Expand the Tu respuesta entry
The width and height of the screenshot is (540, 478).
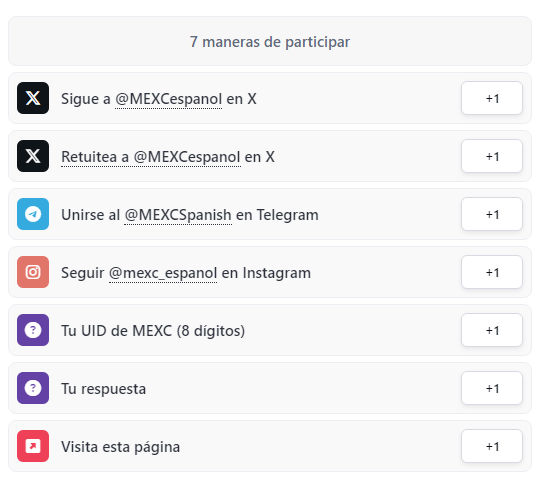(x=270, y=388)
